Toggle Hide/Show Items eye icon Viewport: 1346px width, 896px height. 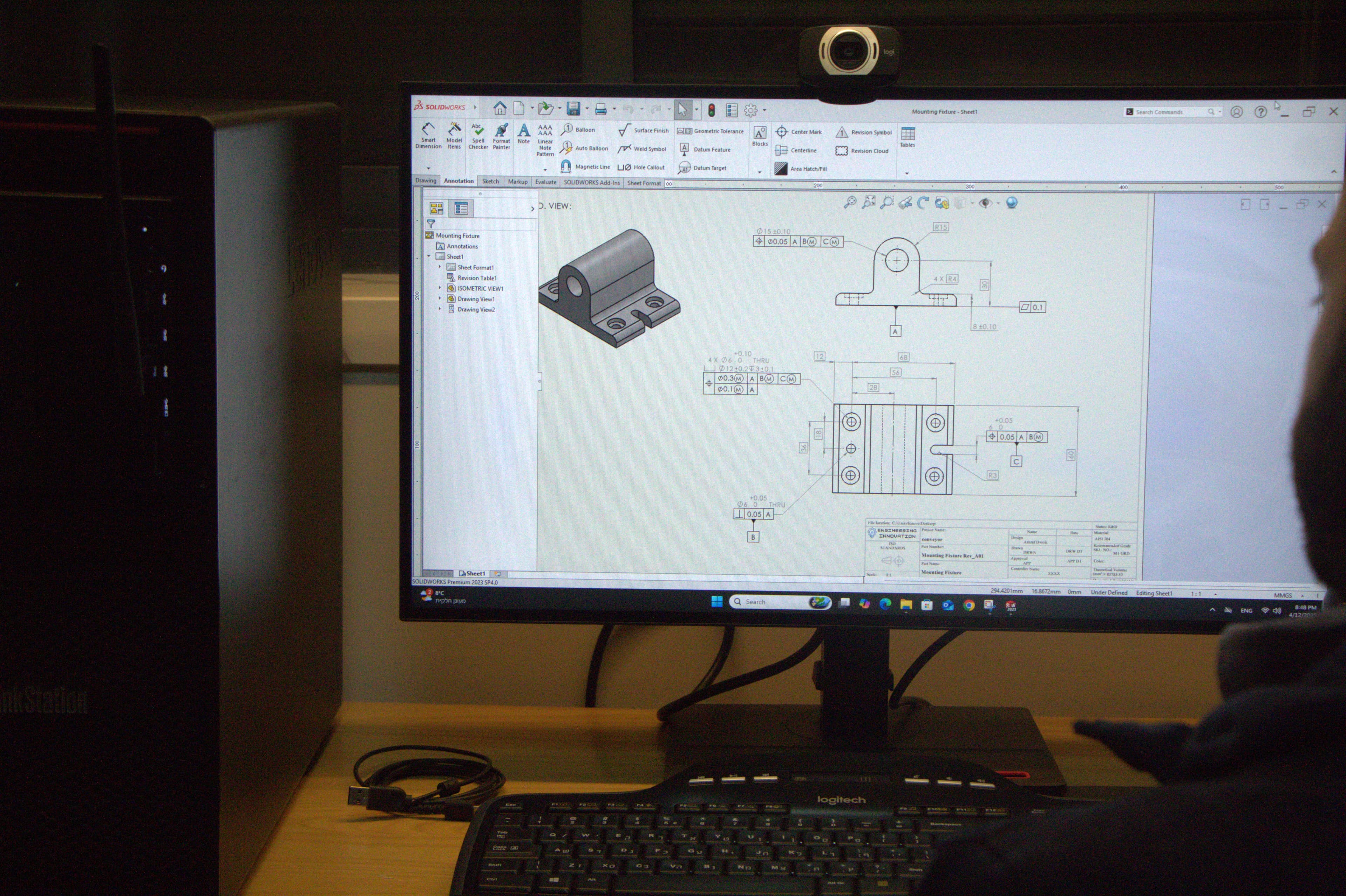pyautogui.click(x=985, y=203)
